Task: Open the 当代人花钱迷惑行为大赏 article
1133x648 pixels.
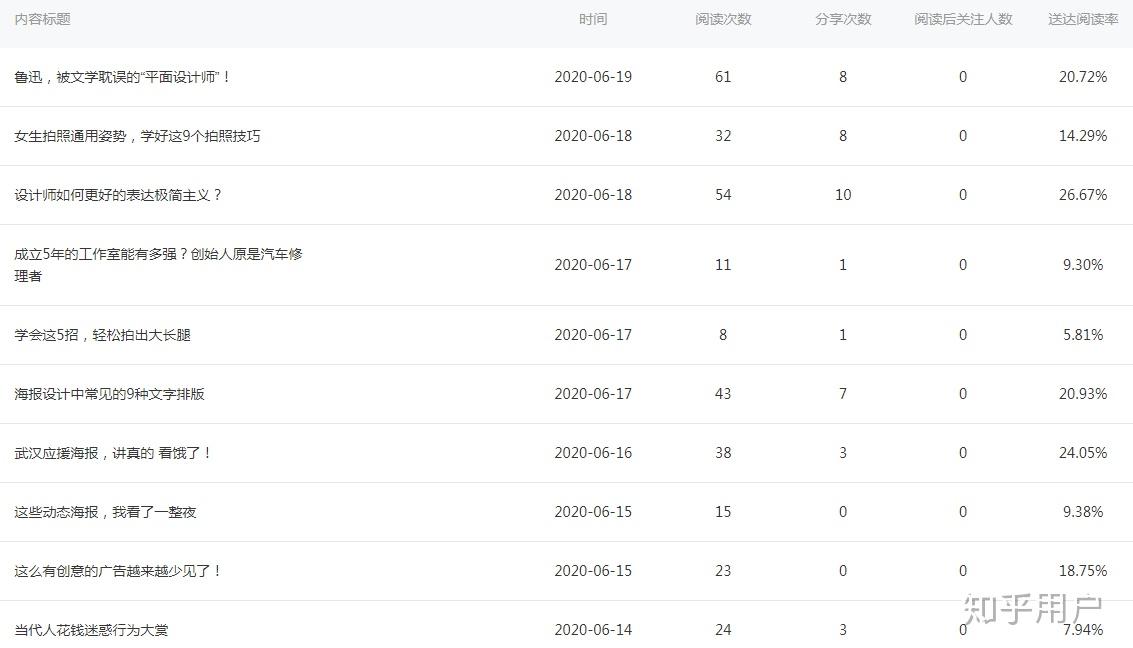Action: pyautogui.click(x=98, y=630)
